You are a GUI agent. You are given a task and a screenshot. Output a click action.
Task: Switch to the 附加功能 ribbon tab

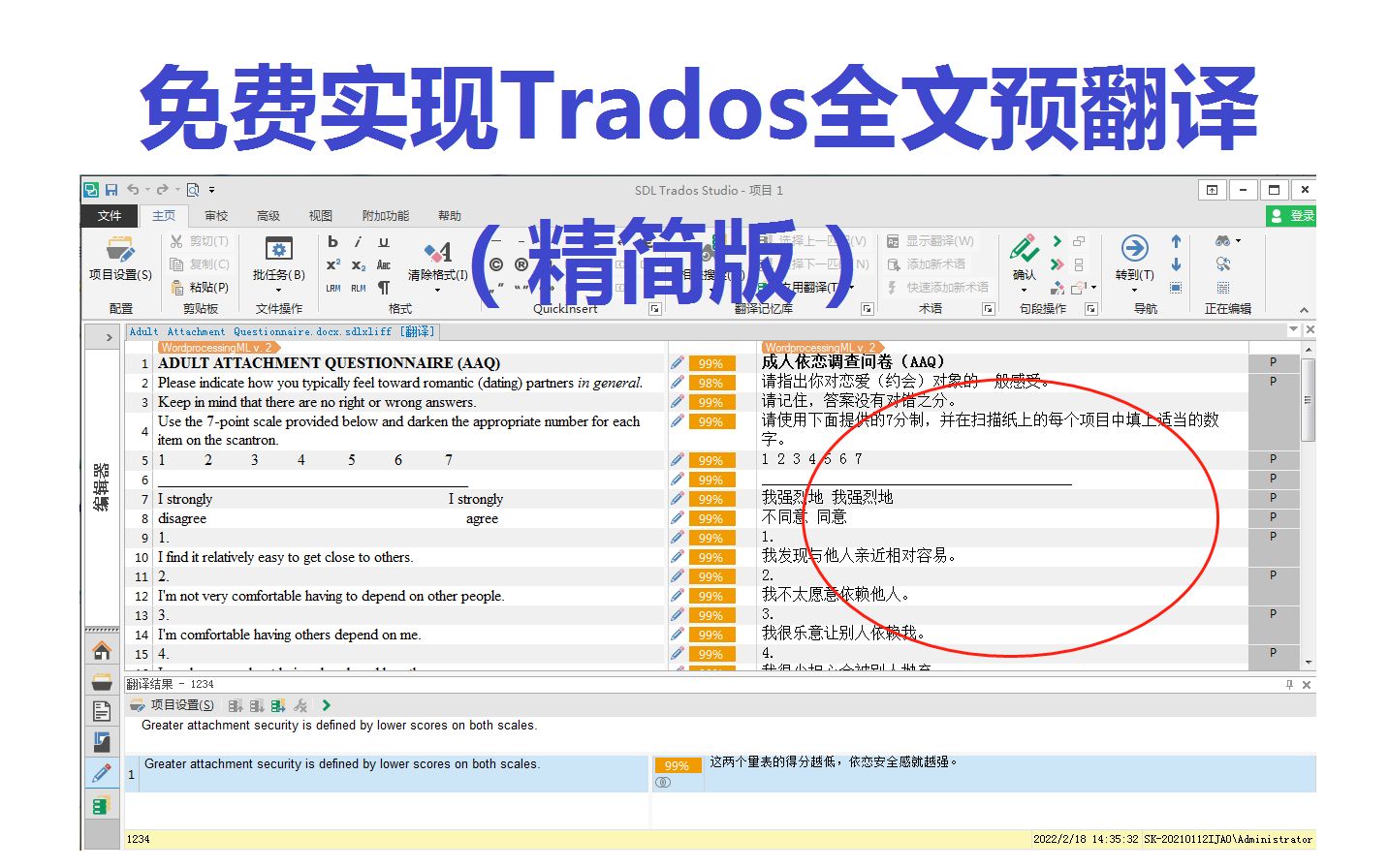pyautogui.click(x=386, y=216)
